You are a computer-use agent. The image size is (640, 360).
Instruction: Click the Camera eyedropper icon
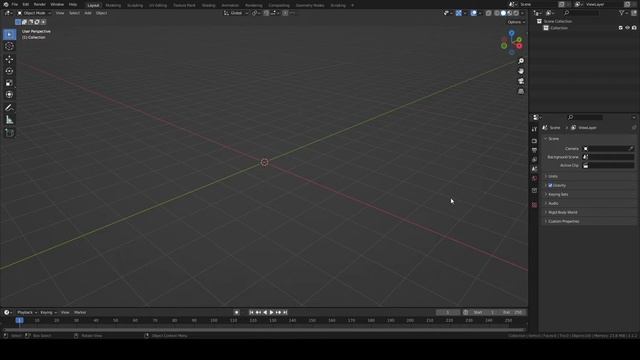coord(631,149)
